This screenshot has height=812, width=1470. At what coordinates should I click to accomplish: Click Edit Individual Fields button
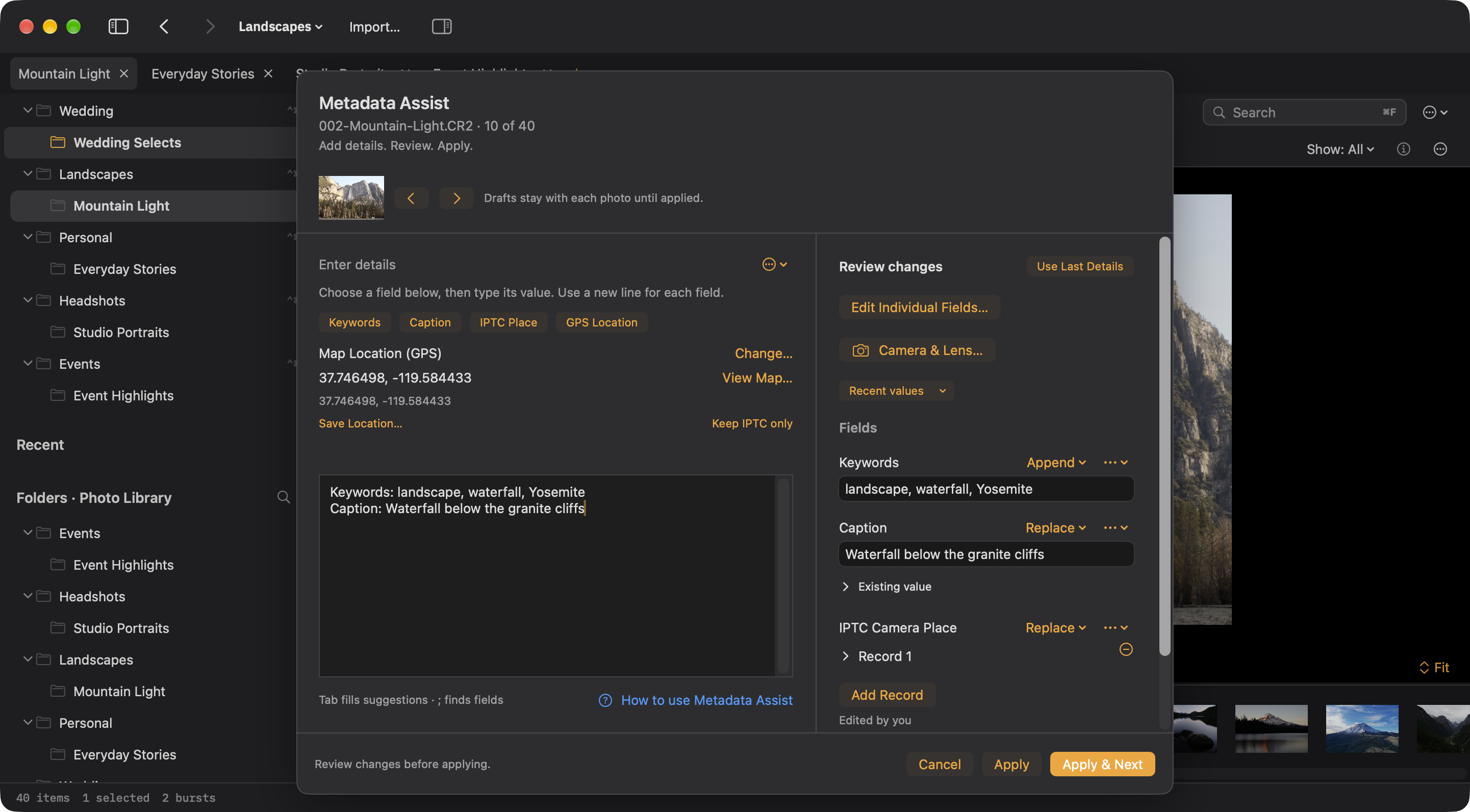(x=919, y=307)
